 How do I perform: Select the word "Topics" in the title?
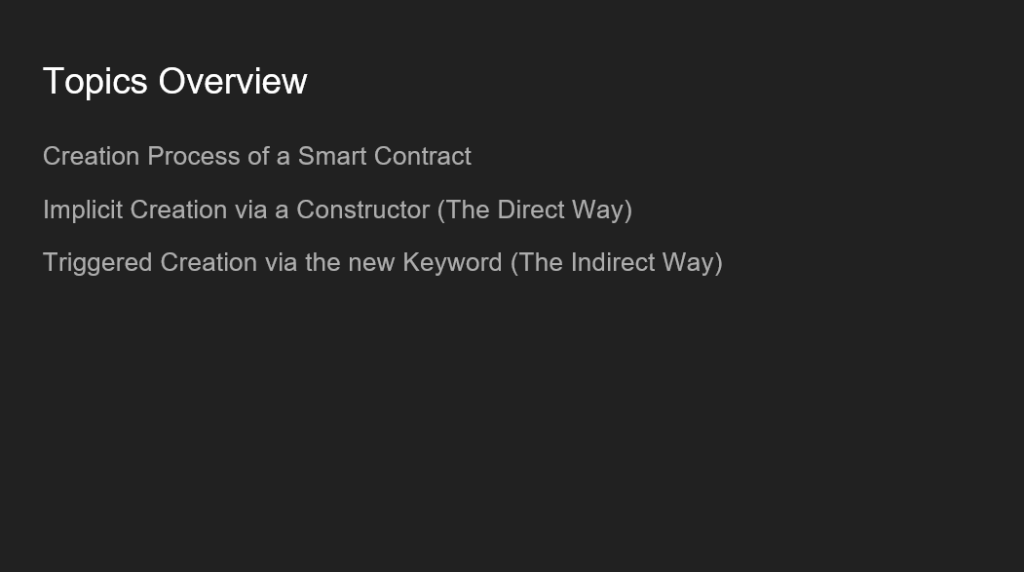pyautogui.click(x=95, y=82)
